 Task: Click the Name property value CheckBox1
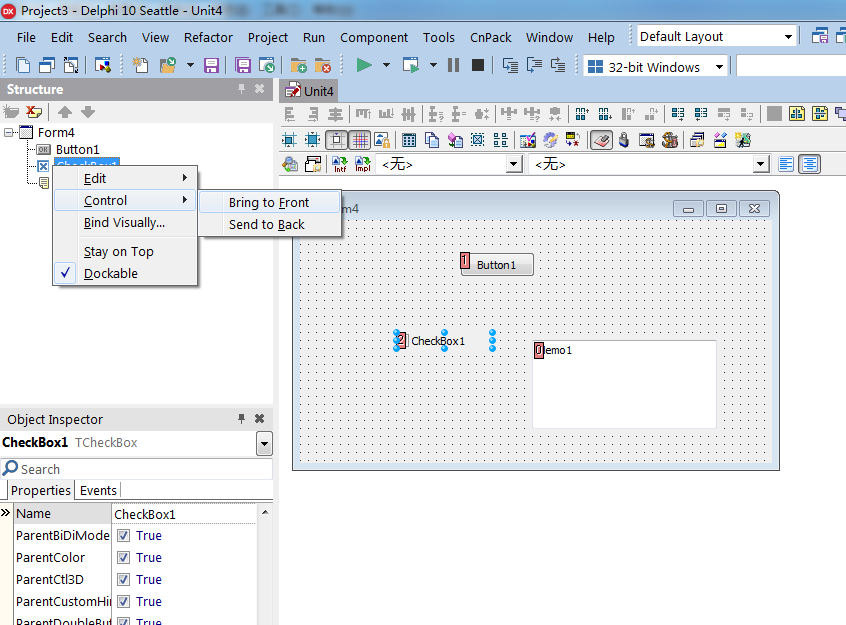point(183,514)
